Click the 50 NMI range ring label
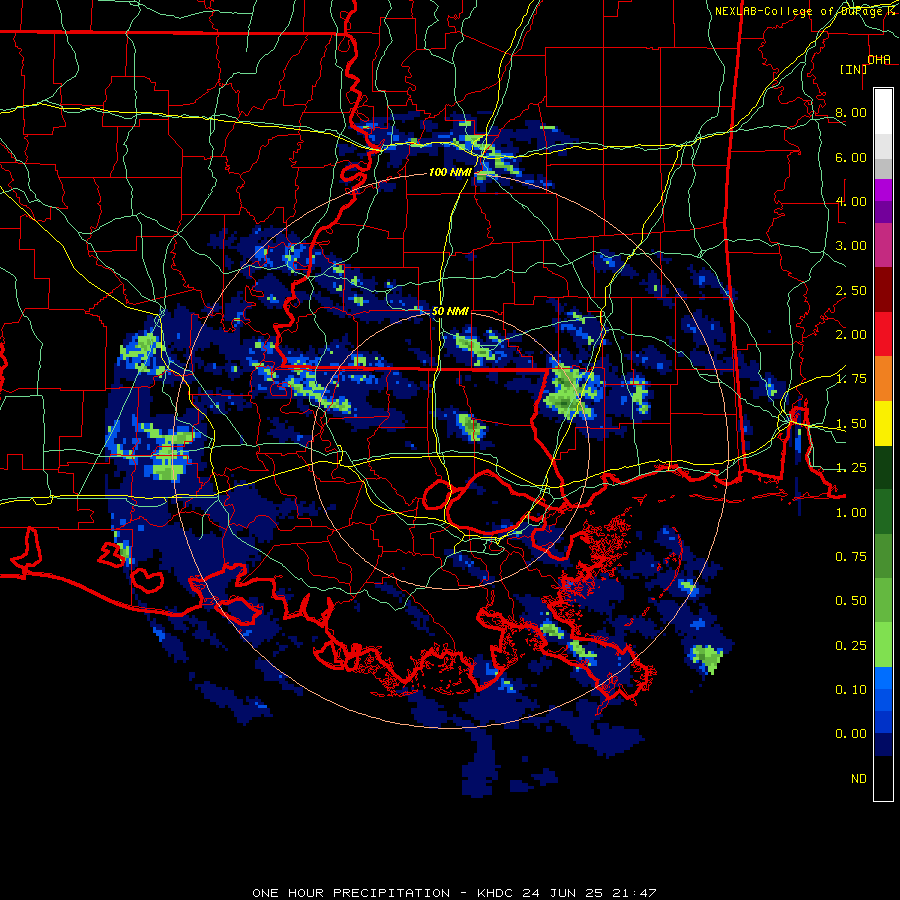This screenshot has height=900, width=900. point(450,311)
